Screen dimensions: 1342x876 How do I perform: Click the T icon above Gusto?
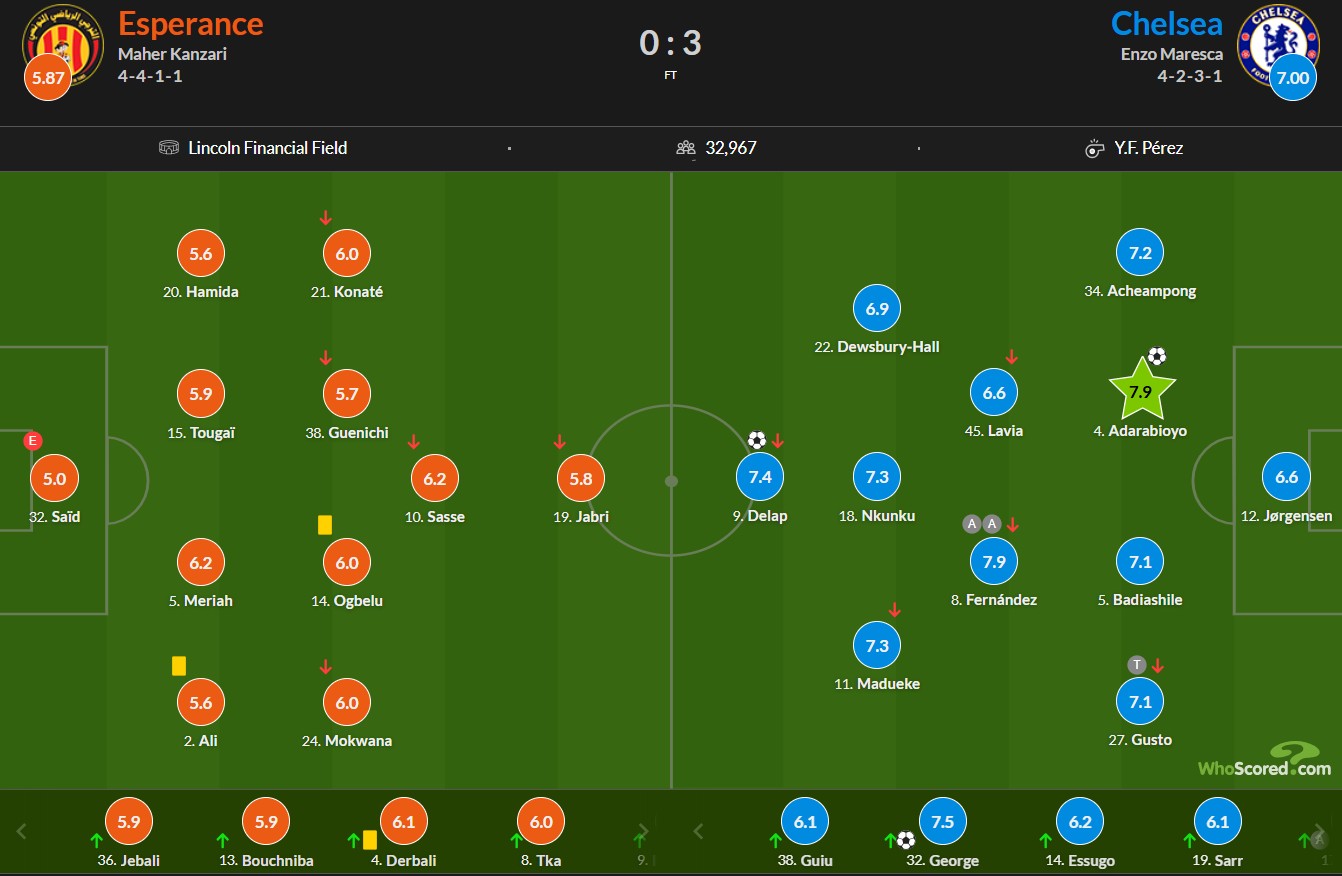(x=1137, y=665)
